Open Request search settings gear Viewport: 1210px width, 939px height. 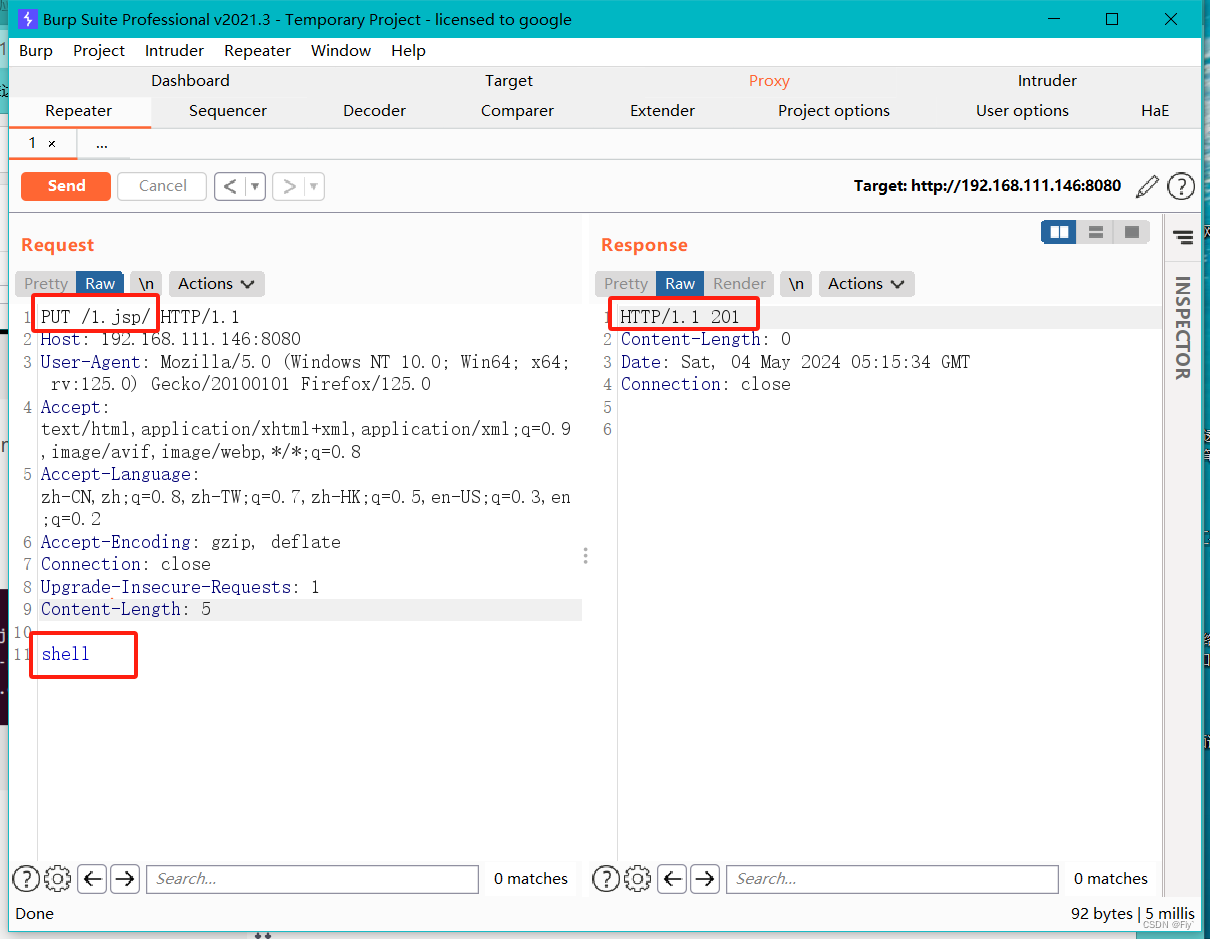pos(58,879)
